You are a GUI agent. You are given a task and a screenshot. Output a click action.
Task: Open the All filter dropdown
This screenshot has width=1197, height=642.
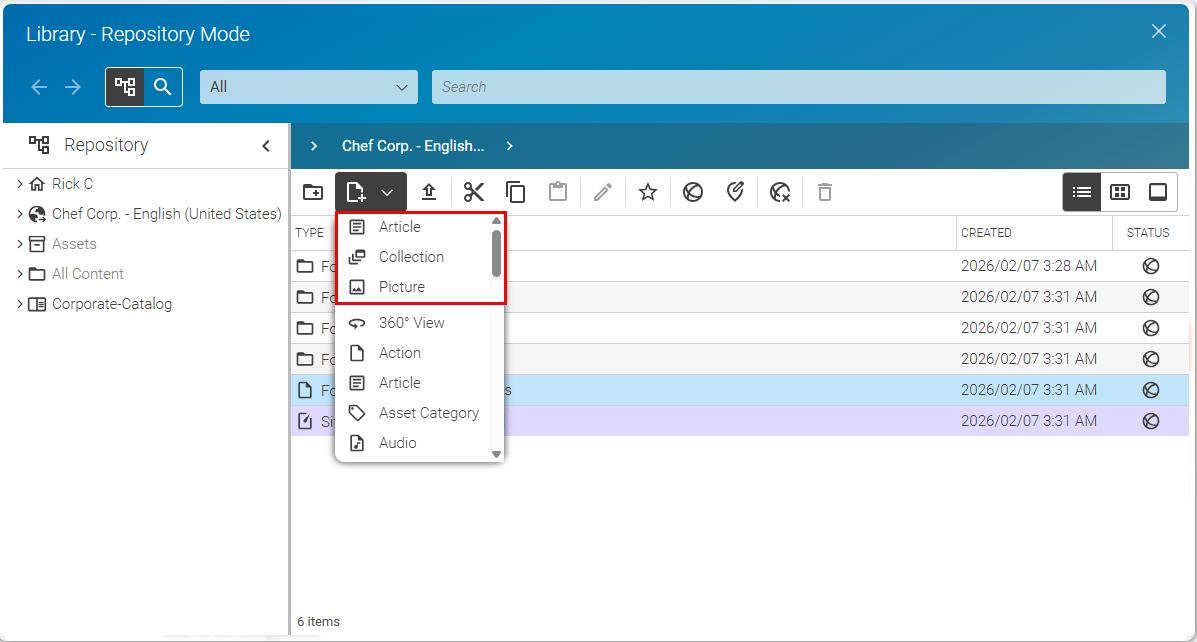coord(308,87)
